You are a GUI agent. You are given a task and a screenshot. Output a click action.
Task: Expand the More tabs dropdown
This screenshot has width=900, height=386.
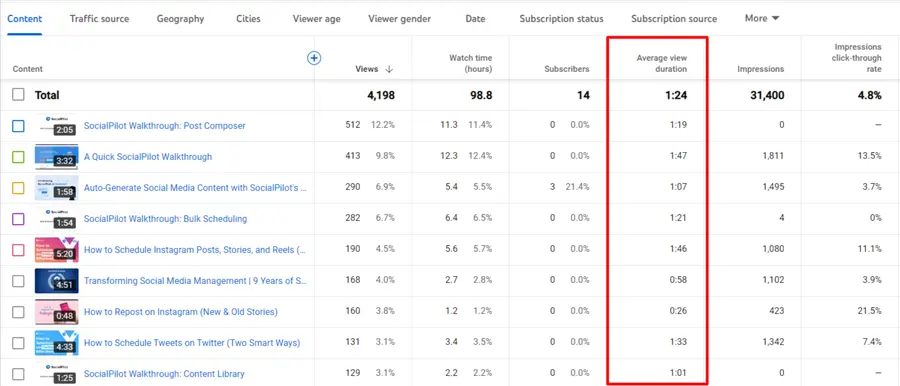[762, 18]
